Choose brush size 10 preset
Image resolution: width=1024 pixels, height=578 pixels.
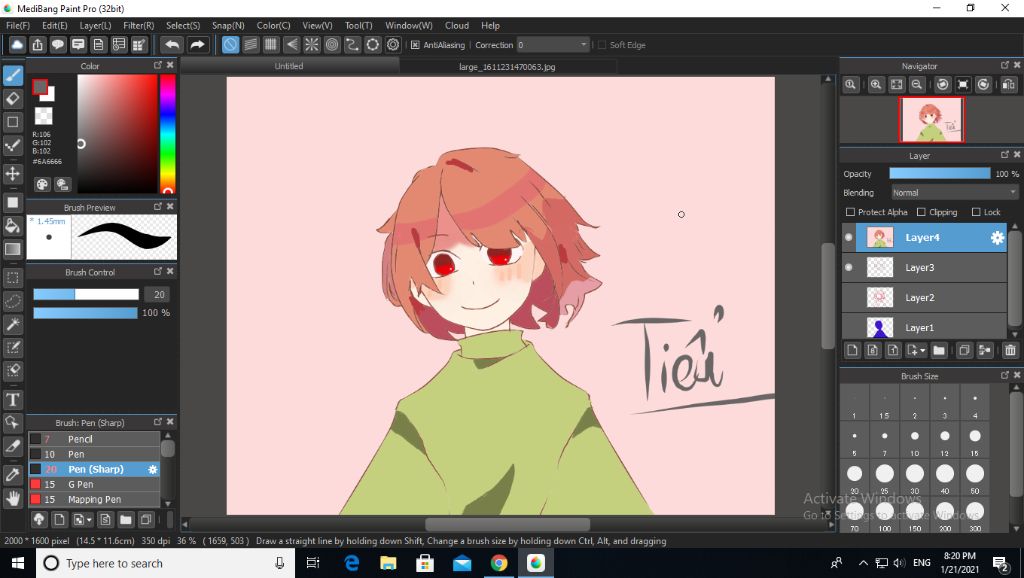914,440
